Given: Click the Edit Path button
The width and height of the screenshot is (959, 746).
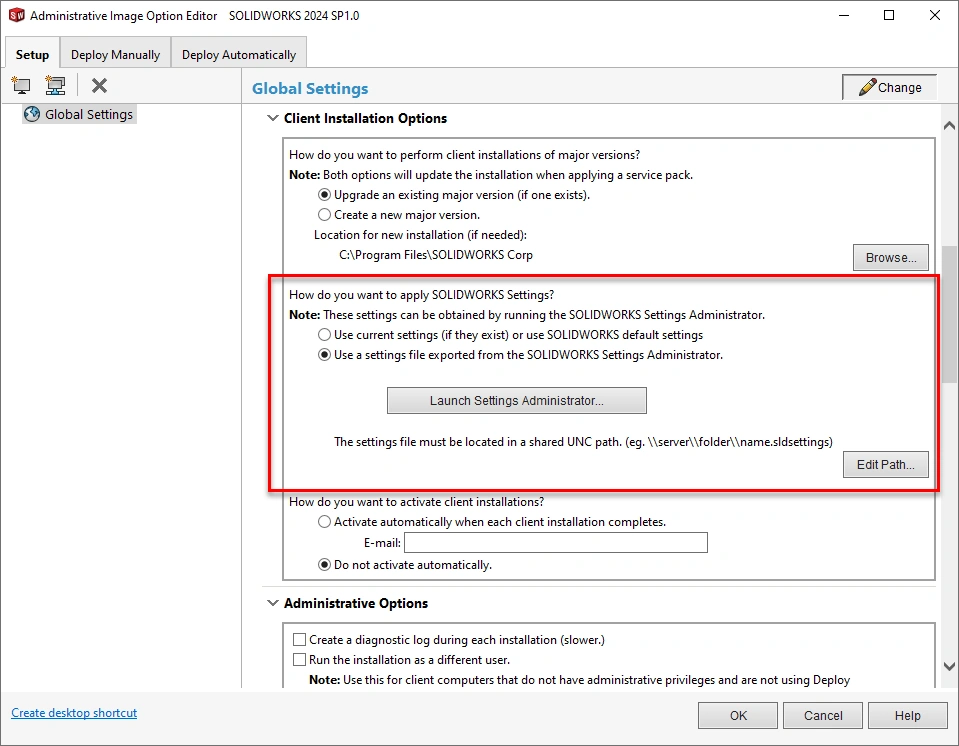Looking at the screenshot, I should [885, 465].
